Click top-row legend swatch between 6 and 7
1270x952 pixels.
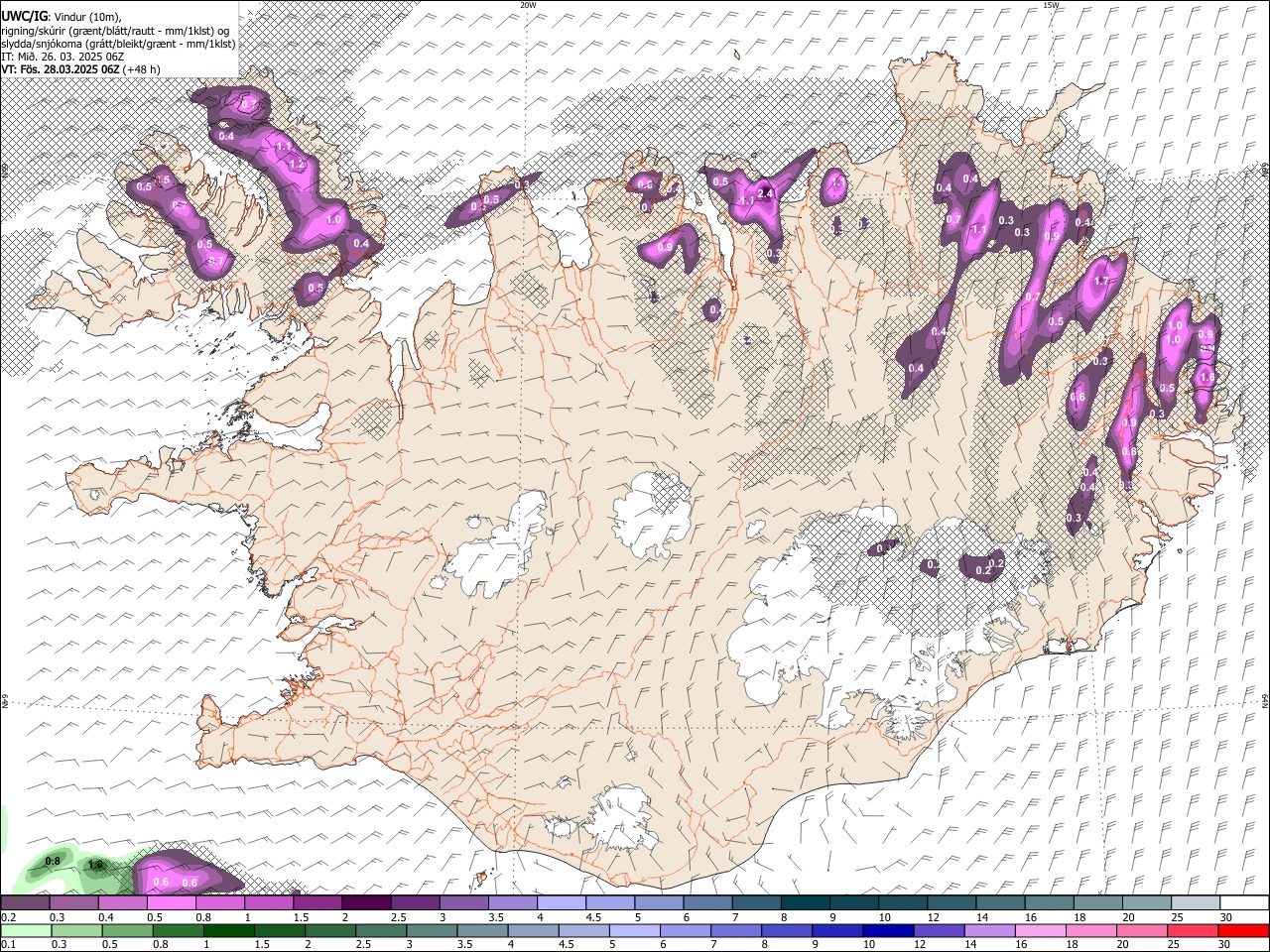(x=707, y=903)
